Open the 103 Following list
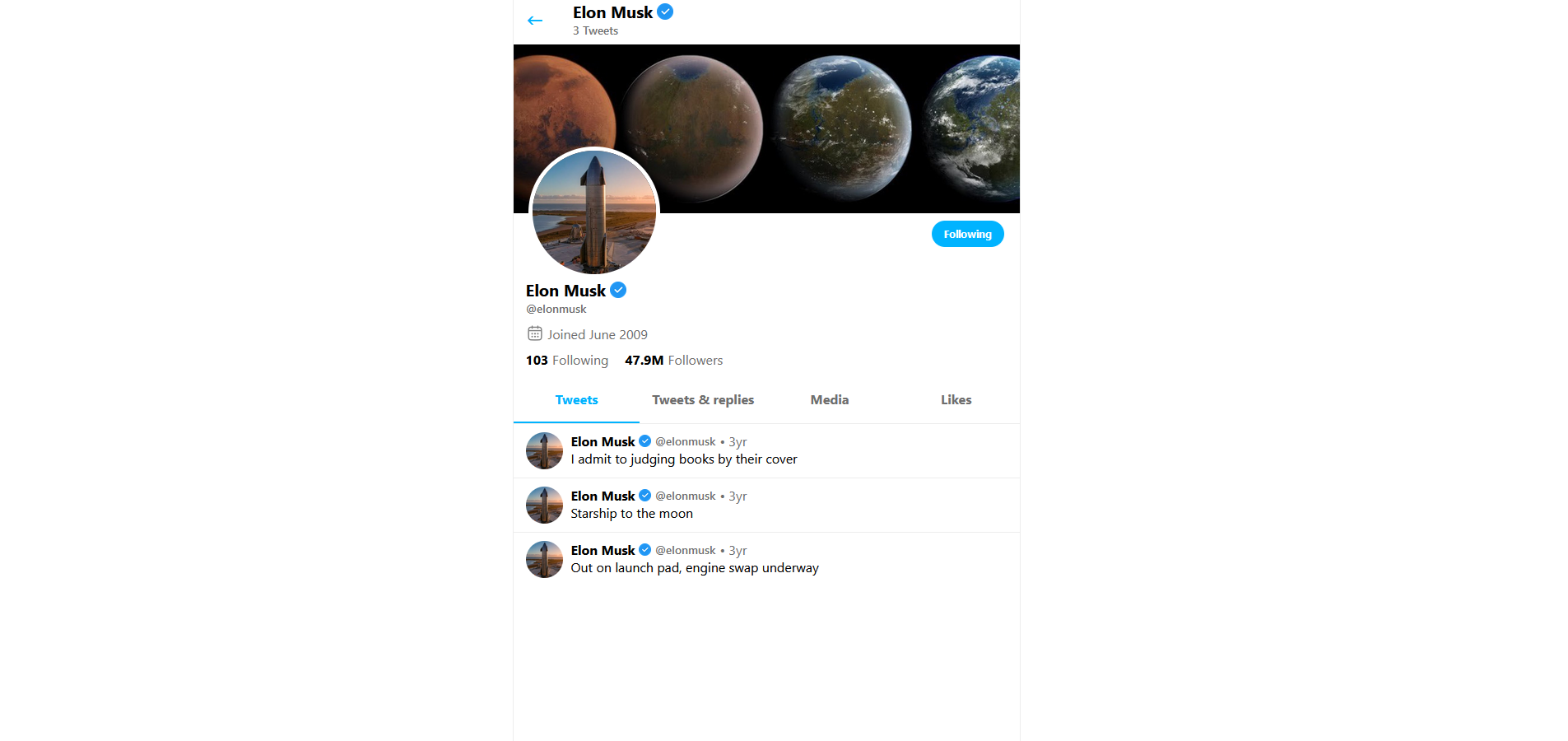The width and height of the screenshot is (1568, 741). [567, 361]
